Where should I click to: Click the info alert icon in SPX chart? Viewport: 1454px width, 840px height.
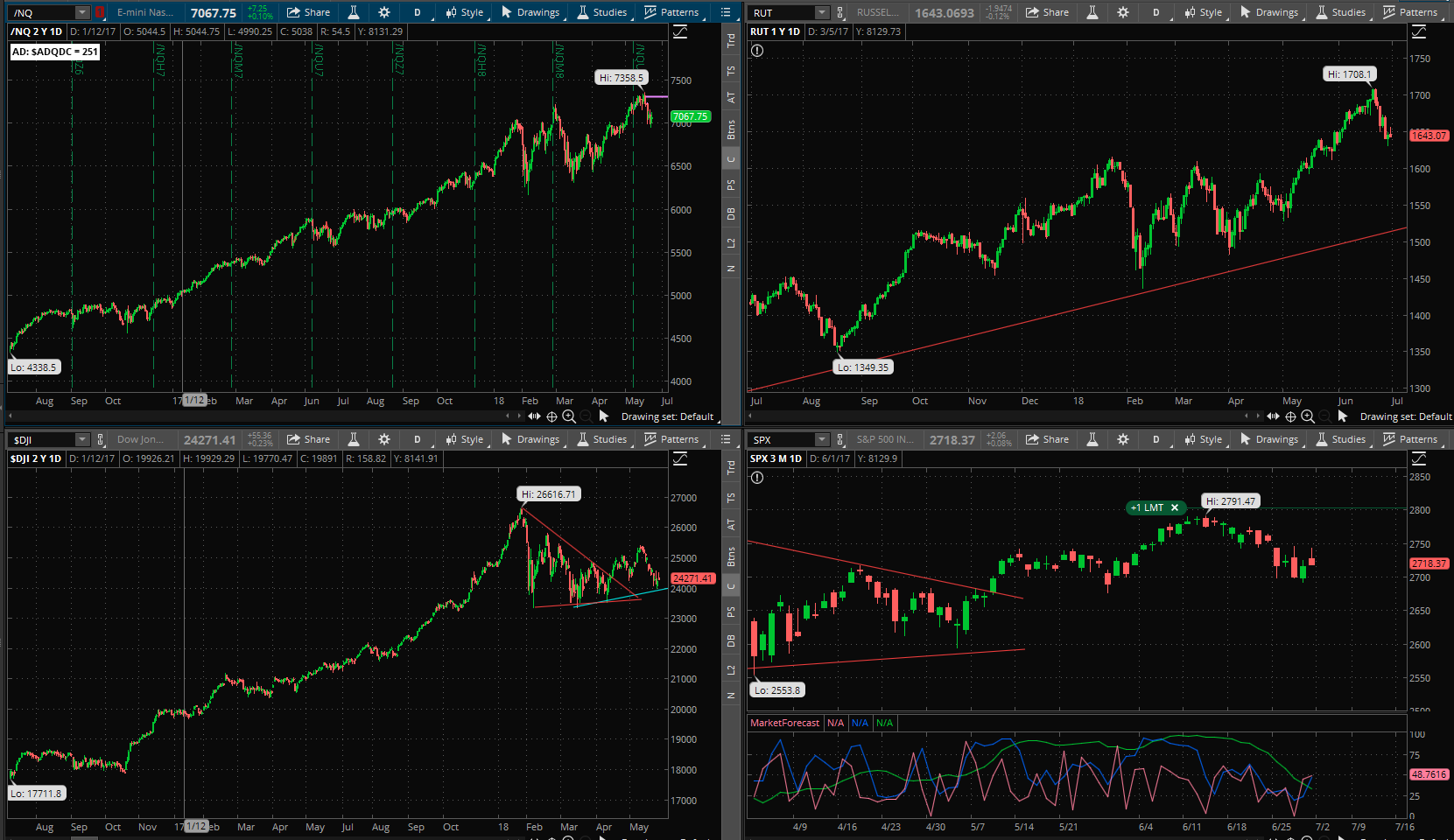pos(757,478)
